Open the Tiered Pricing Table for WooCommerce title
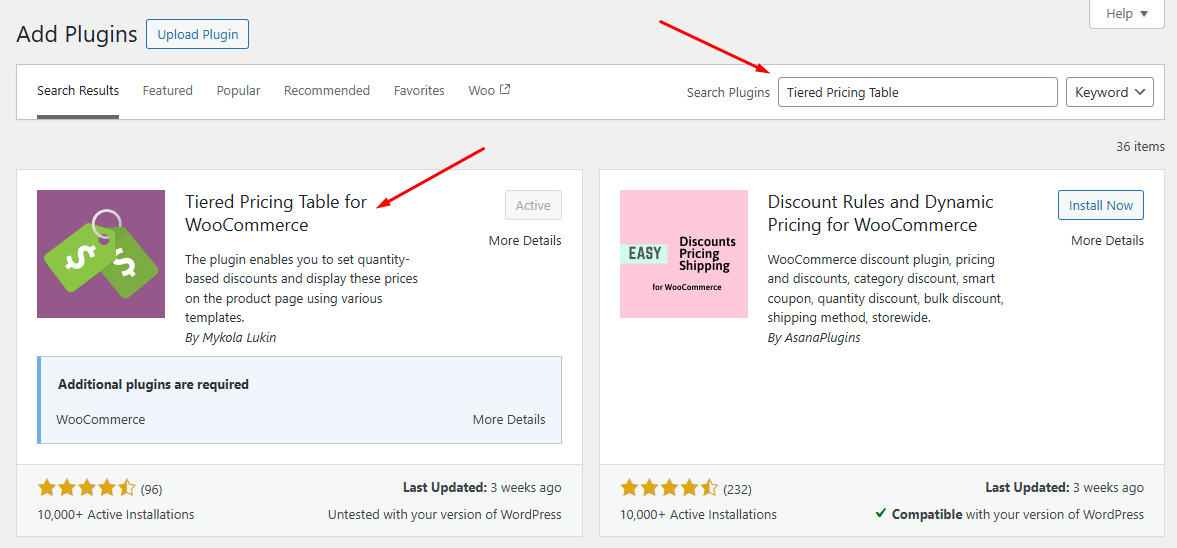Screen dimensions: 1177x548 click(x=276, y=213)
